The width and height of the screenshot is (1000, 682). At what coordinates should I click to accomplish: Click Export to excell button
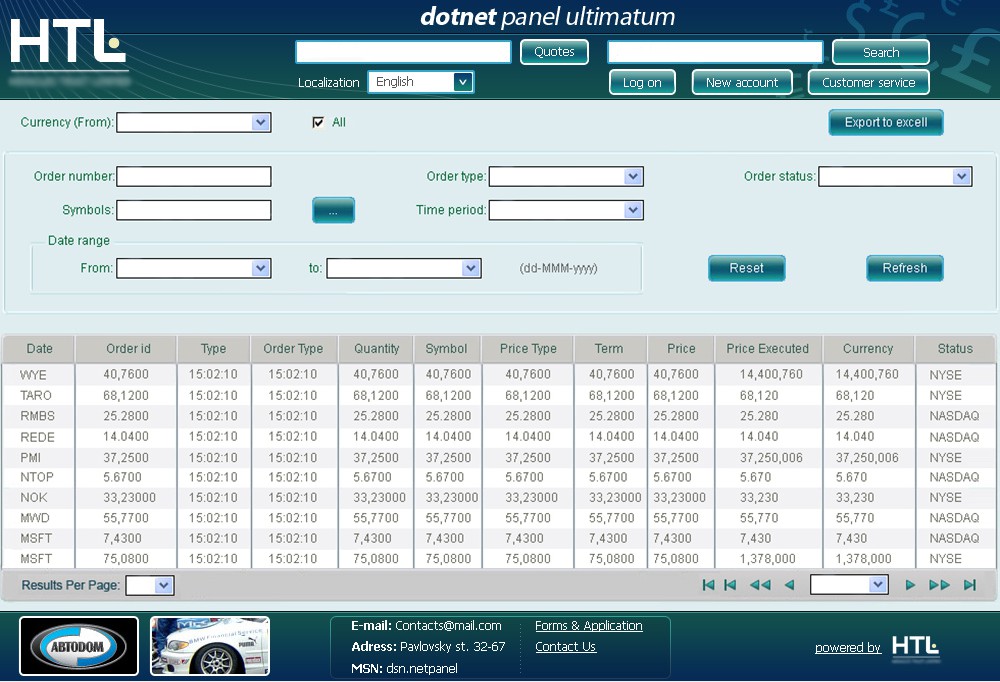click(886, 122)
